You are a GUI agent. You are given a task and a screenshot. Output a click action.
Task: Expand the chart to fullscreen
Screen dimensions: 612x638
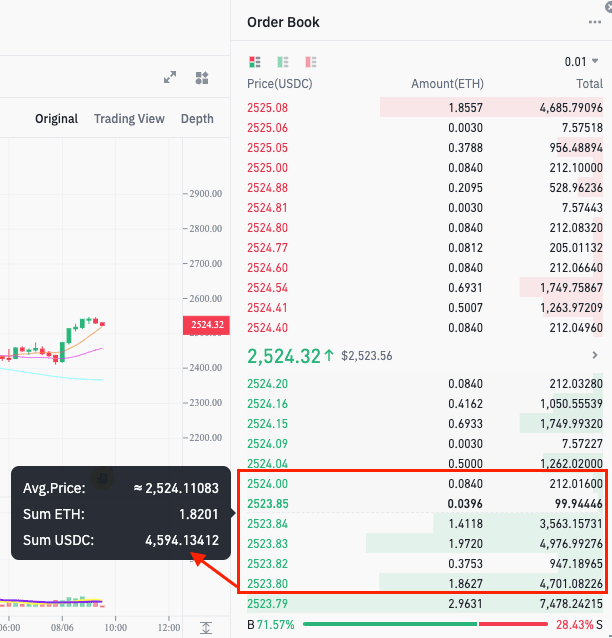(170, 78)
